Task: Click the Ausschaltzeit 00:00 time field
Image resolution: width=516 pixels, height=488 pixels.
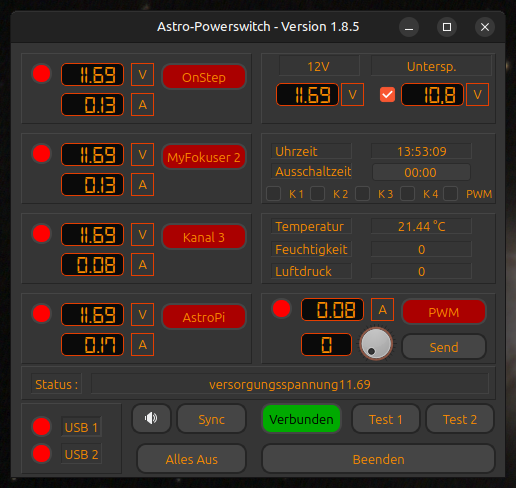Action: click(x=421, y=172)
